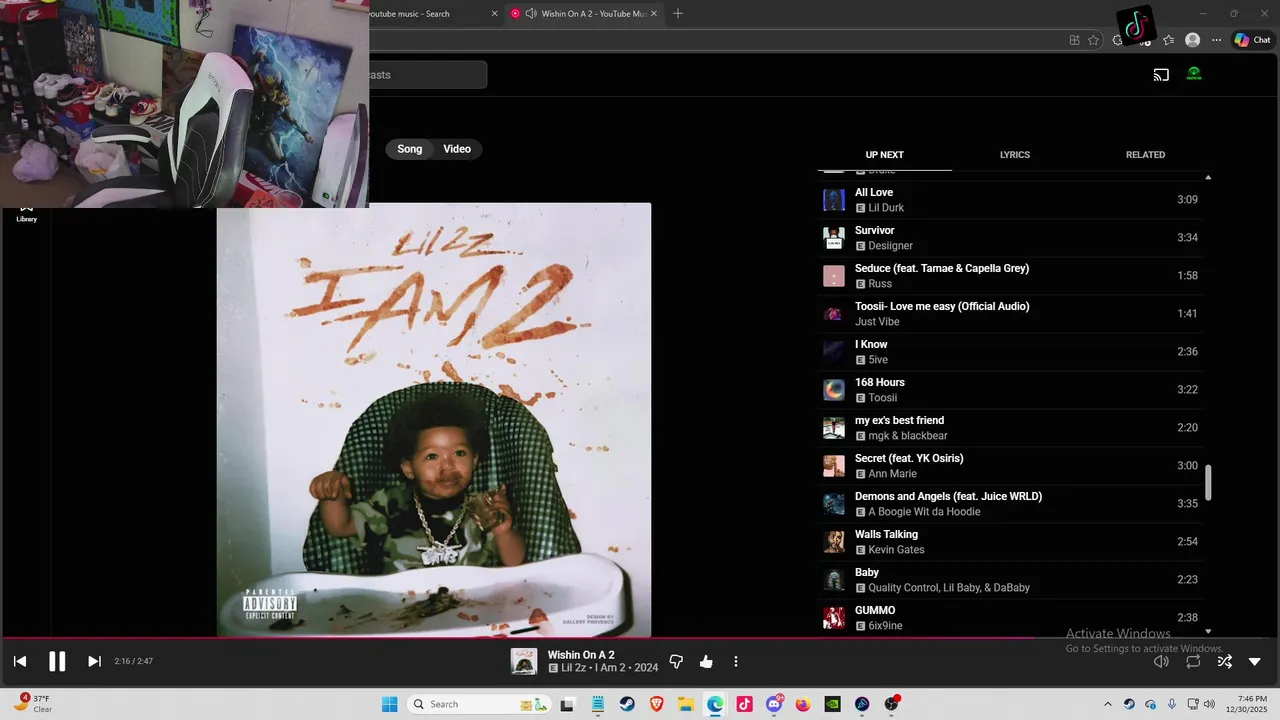Click the GUMMO song thumbnail
Image resolution: width=1280 pixels, height=720 pixels.
[x=834, y=618]
